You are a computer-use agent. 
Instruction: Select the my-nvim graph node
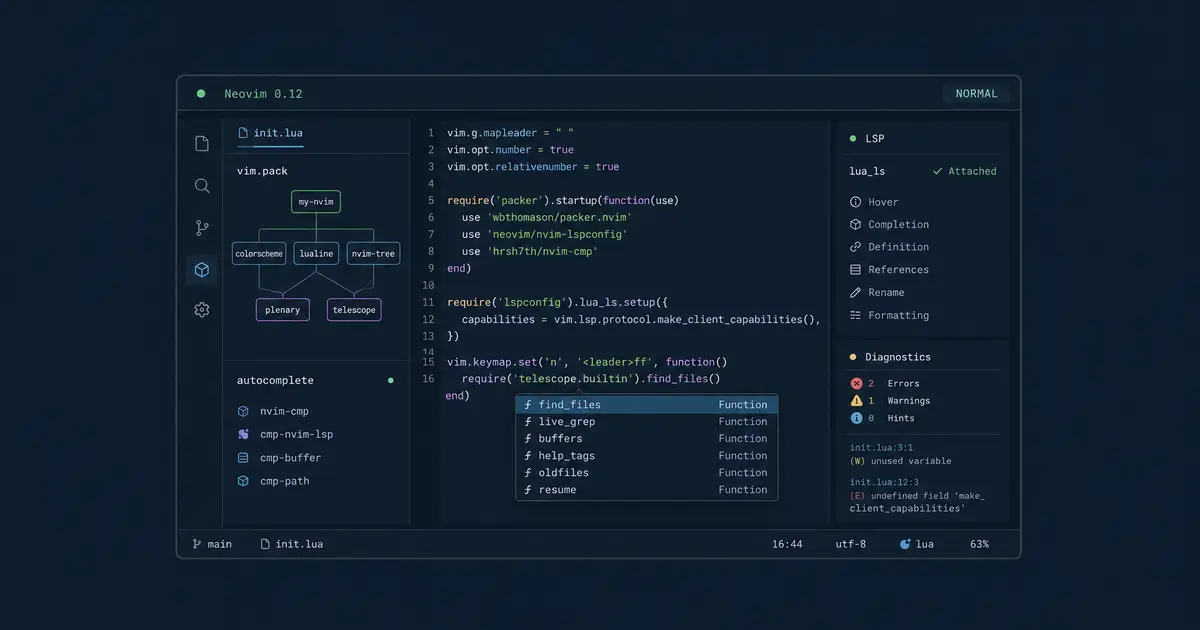[x=316, y=202]
